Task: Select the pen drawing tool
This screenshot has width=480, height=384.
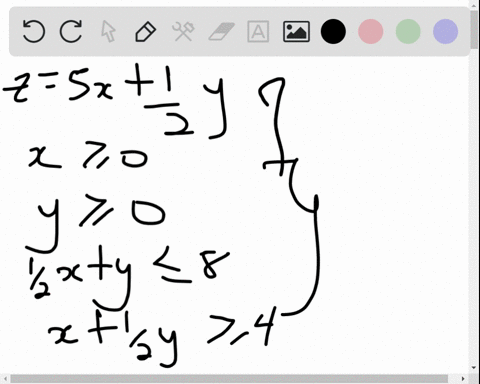Action: 146,31
